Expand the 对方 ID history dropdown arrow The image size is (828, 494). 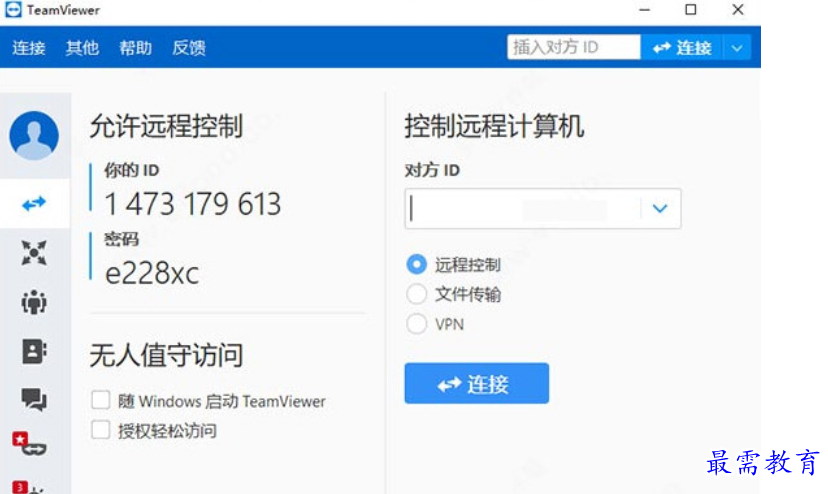(660, 208)
